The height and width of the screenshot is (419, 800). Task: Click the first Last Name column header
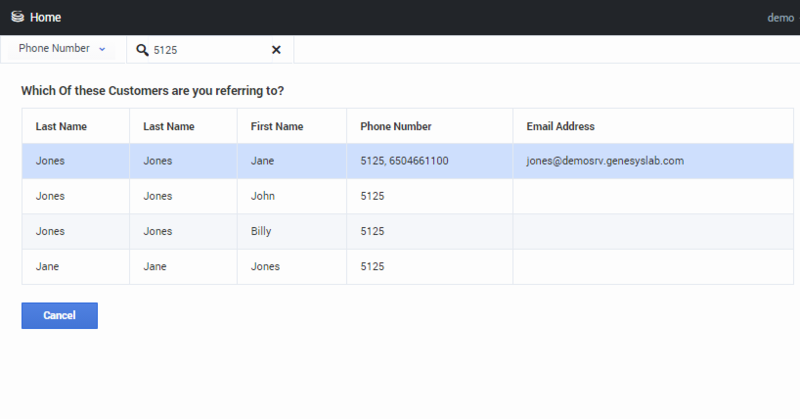(61, 127)
